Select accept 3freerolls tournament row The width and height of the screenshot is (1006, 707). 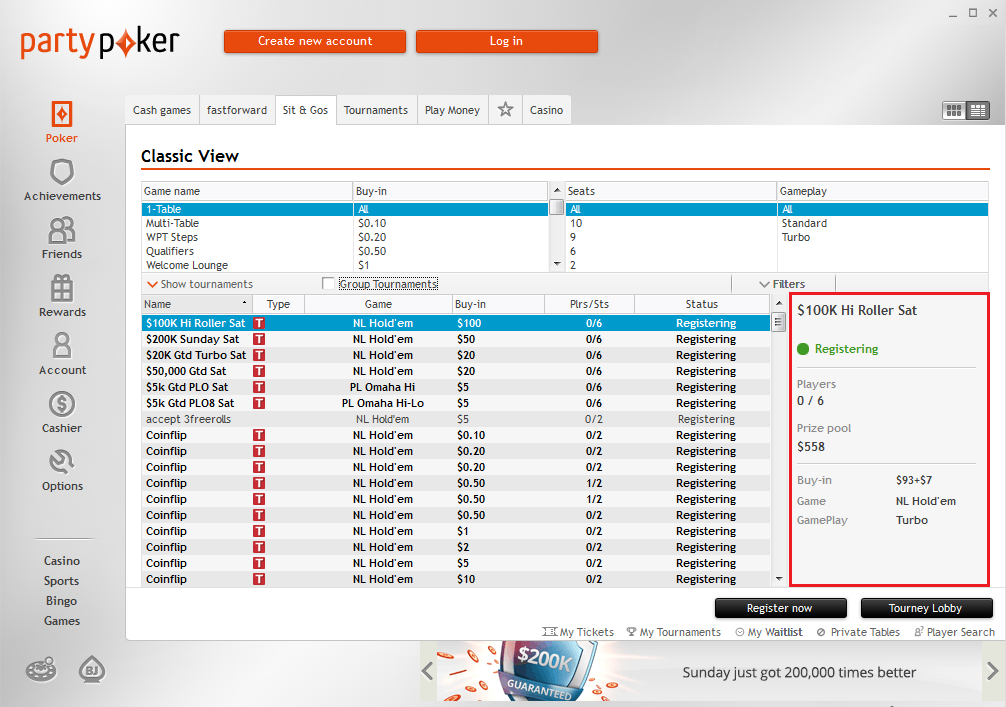pos(456,420)
